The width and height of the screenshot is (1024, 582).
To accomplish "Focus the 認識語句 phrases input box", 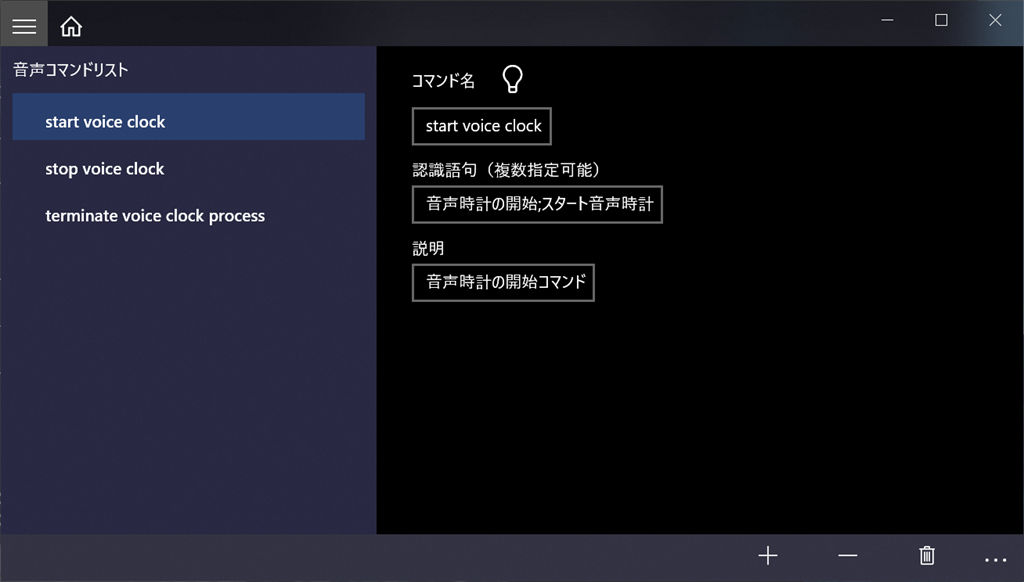I will point(537,204).
